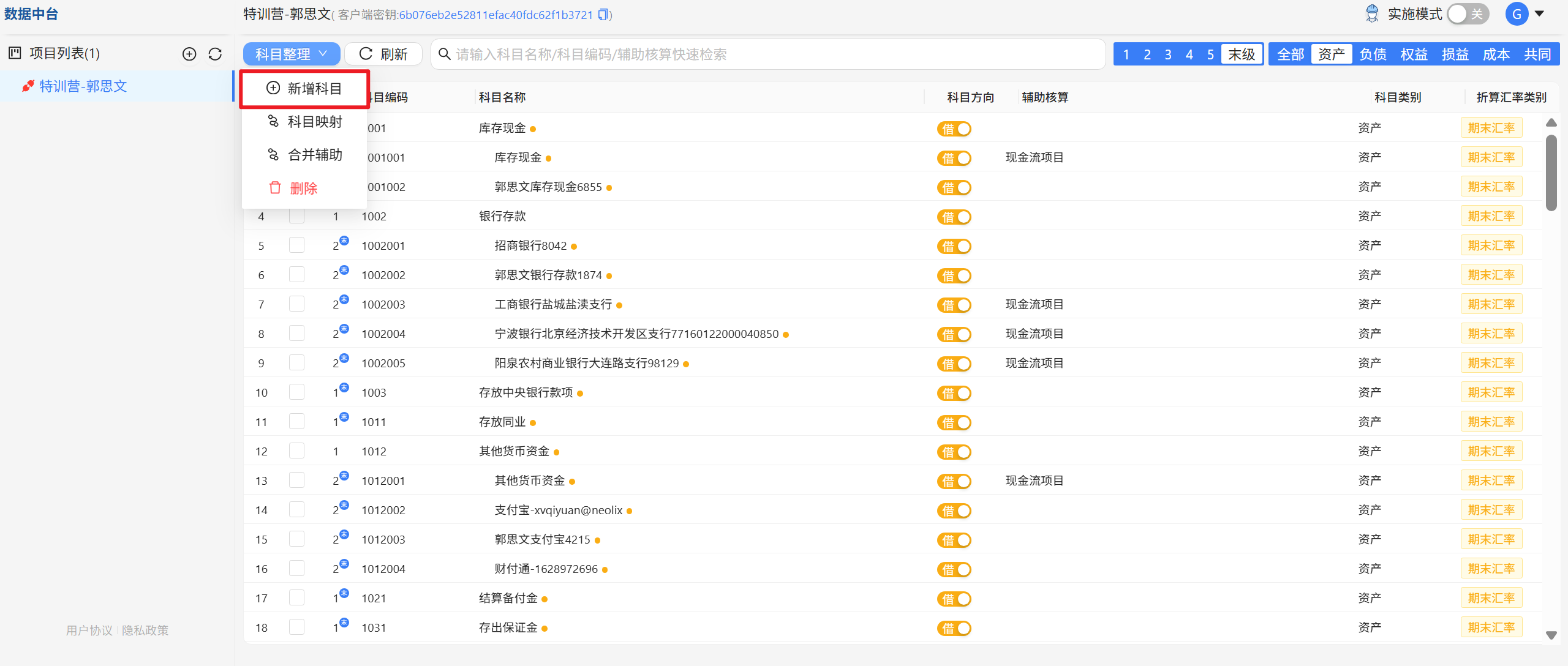Select 新增科目 from the menu
Viewport: 1568px width, 666px height.
(x=304, y=89)
